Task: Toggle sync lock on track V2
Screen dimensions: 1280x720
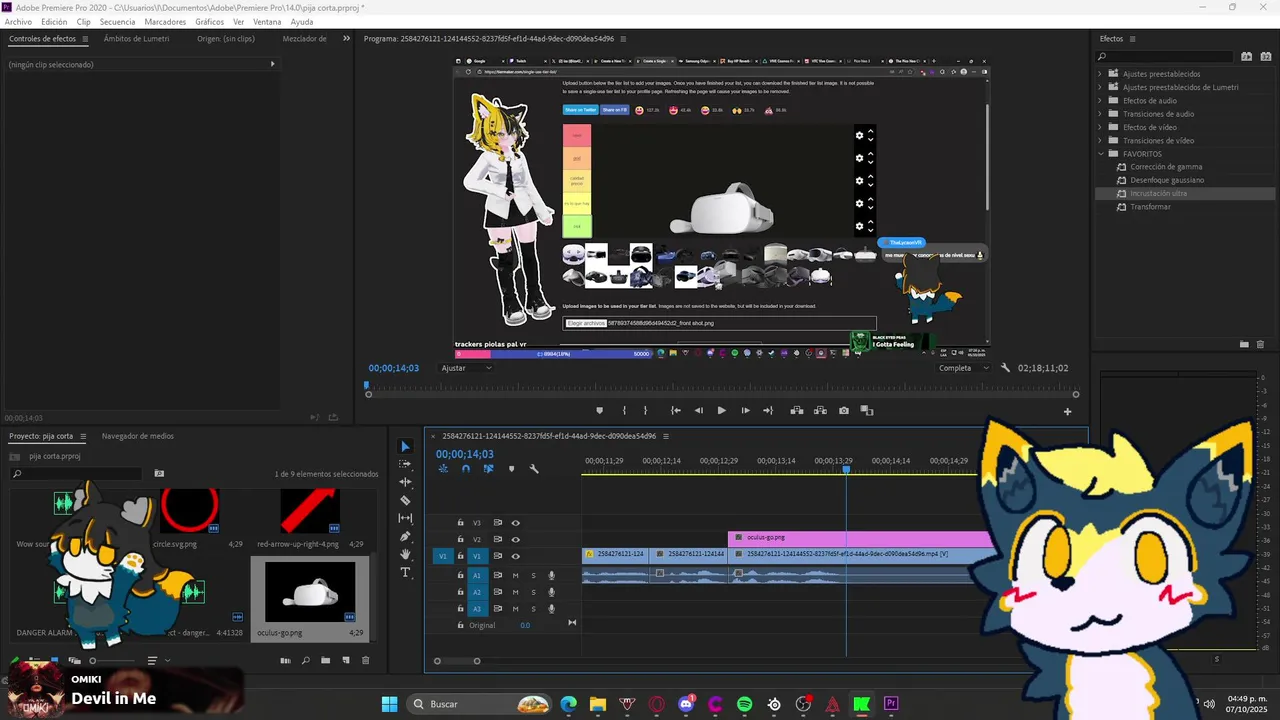Action: pyautogui.click(x=497, y=539)
